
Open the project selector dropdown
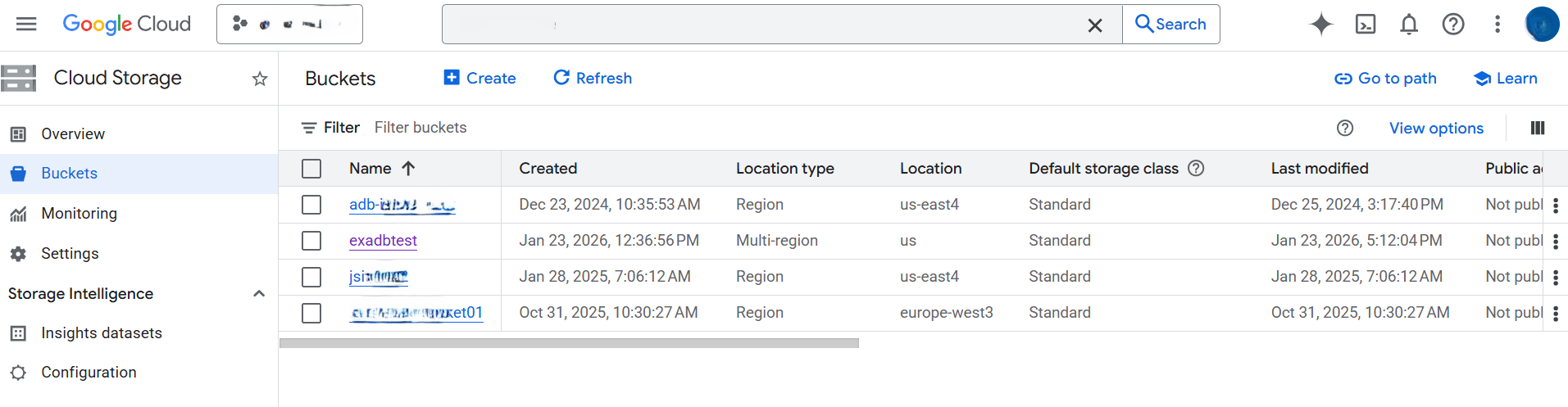(289, 24)
